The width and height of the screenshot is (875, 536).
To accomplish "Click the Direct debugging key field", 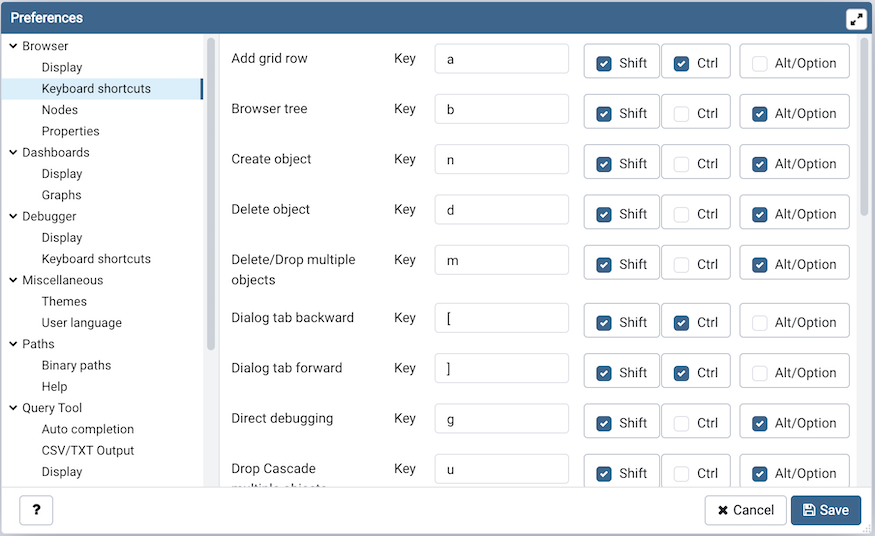I will (502, 418).
